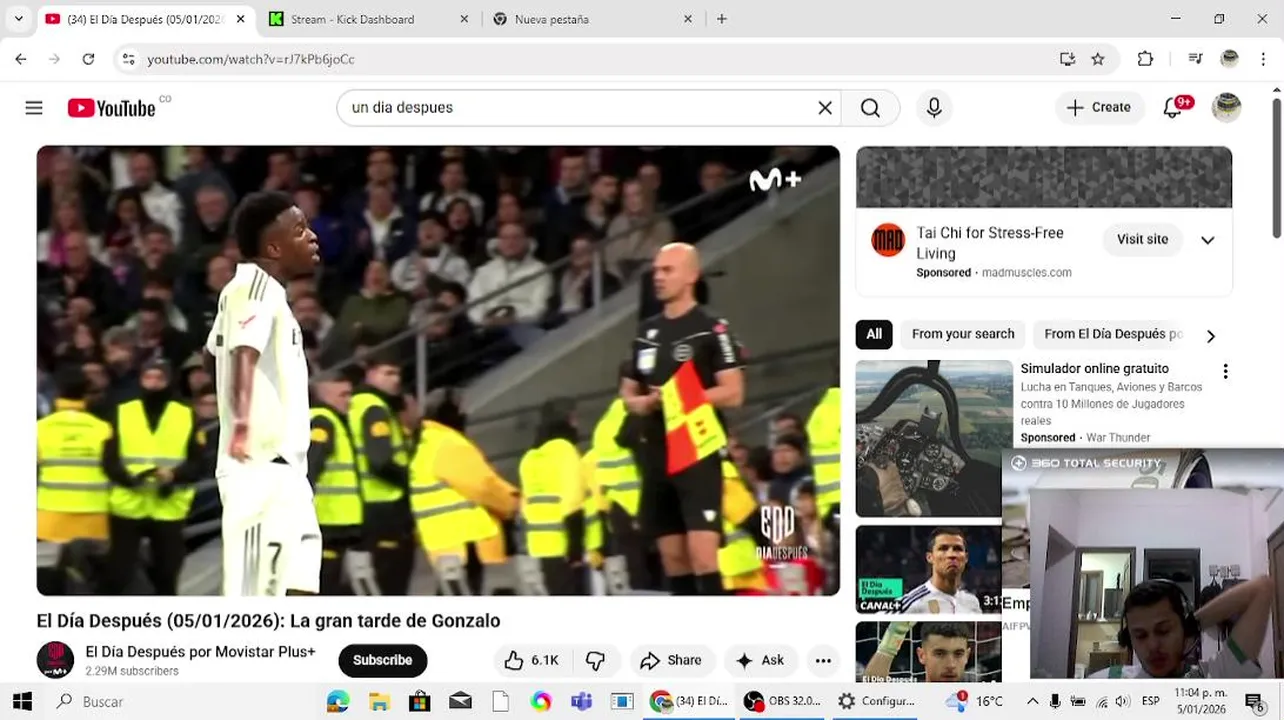Screen dimensions: 1284x720
Task: Show hidden system tray icons
Action: [1033, 701]
